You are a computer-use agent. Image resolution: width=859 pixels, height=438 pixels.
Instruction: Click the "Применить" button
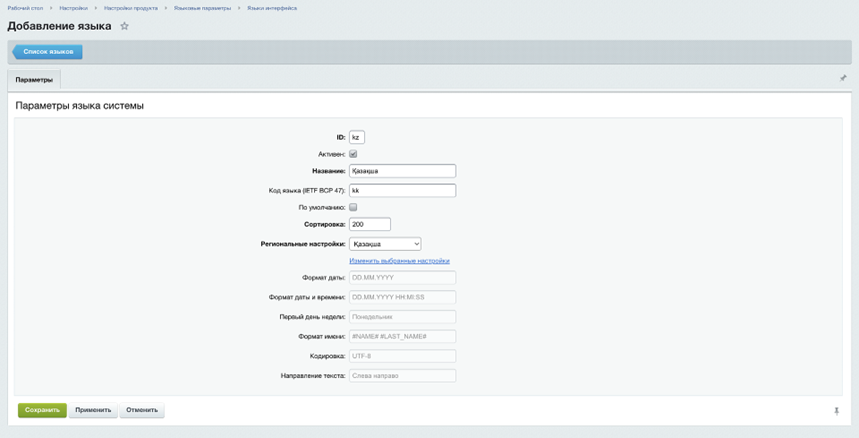[x=93, y=410]
